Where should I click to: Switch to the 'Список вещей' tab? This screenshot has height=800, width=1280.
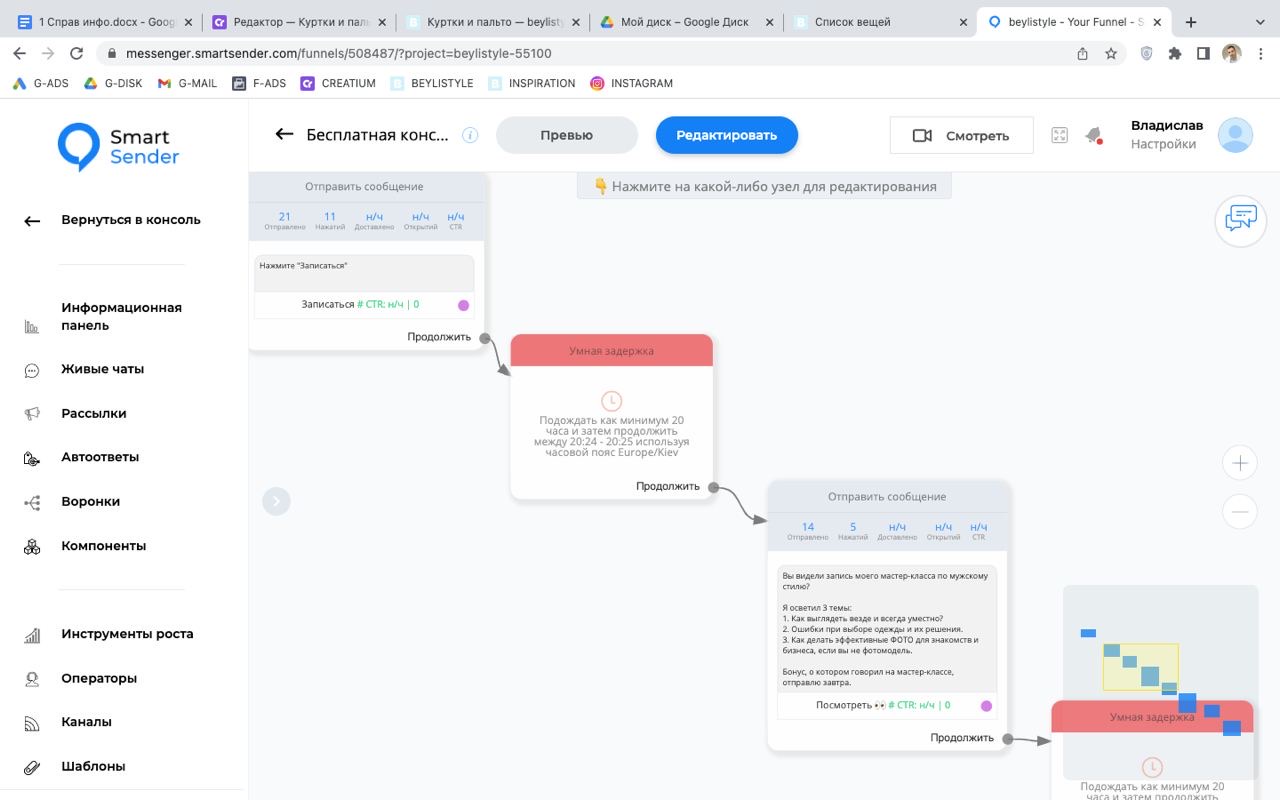click(881, 21)
